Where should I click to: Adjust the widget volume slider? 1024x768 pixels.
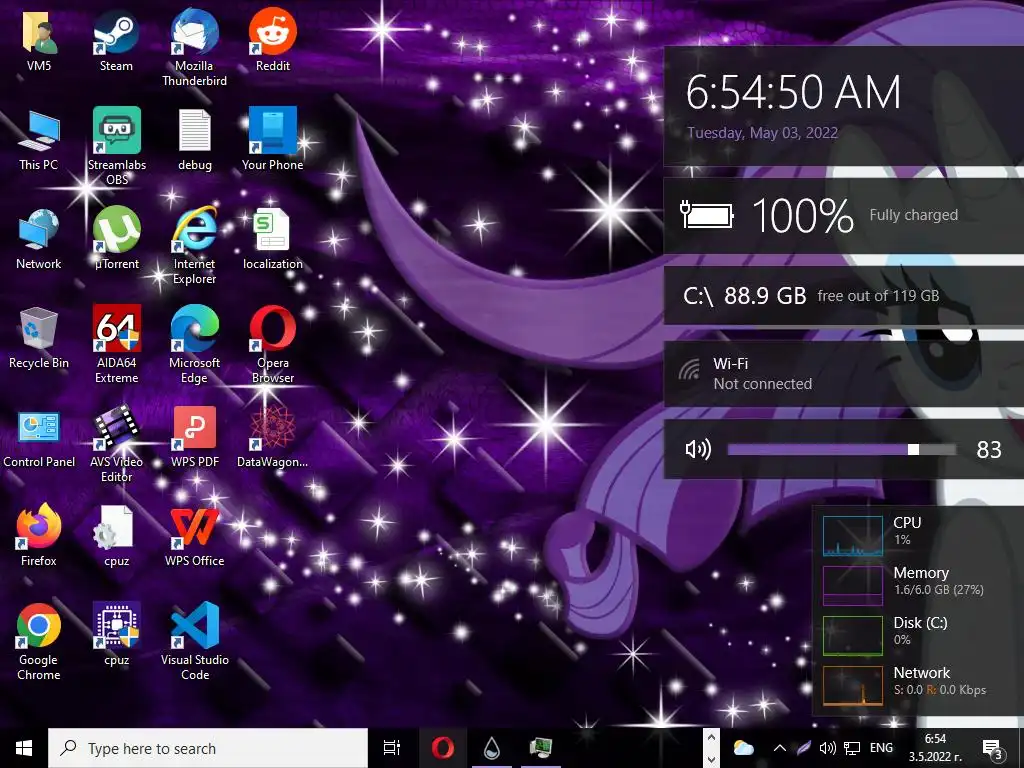(x=842, y=449)
